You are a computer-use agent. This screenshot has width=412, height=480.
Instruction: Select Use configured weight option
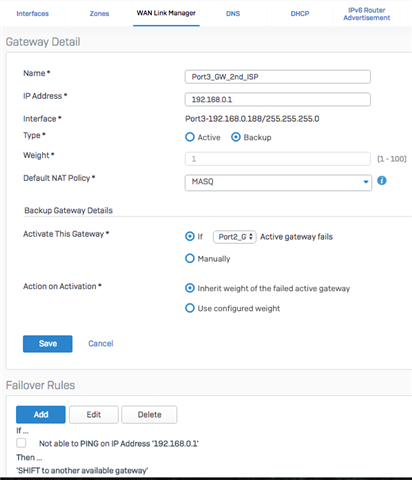[190, 308]
